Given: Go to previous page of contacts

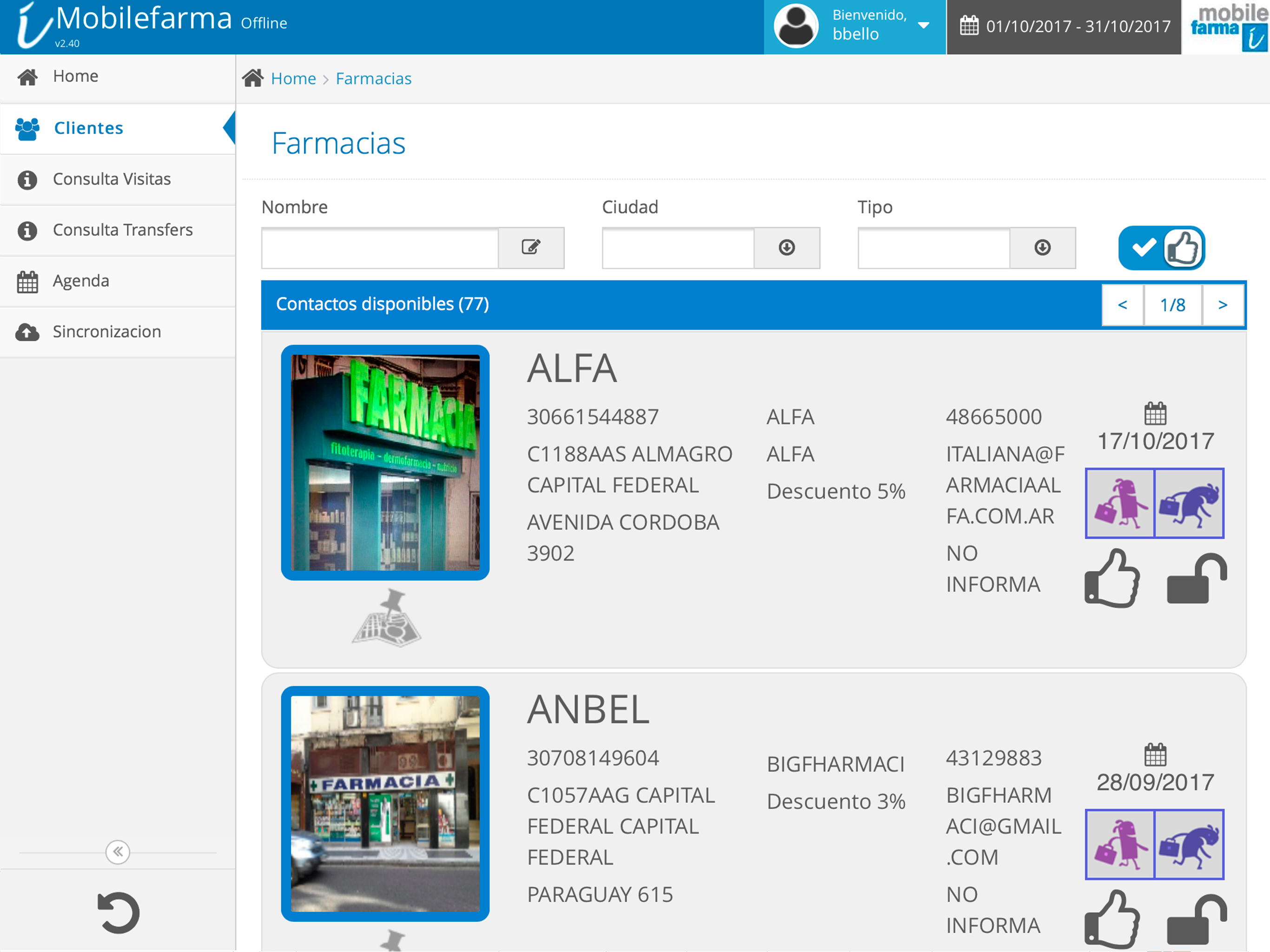Looking at the screenshot, I should (1123, 305).
